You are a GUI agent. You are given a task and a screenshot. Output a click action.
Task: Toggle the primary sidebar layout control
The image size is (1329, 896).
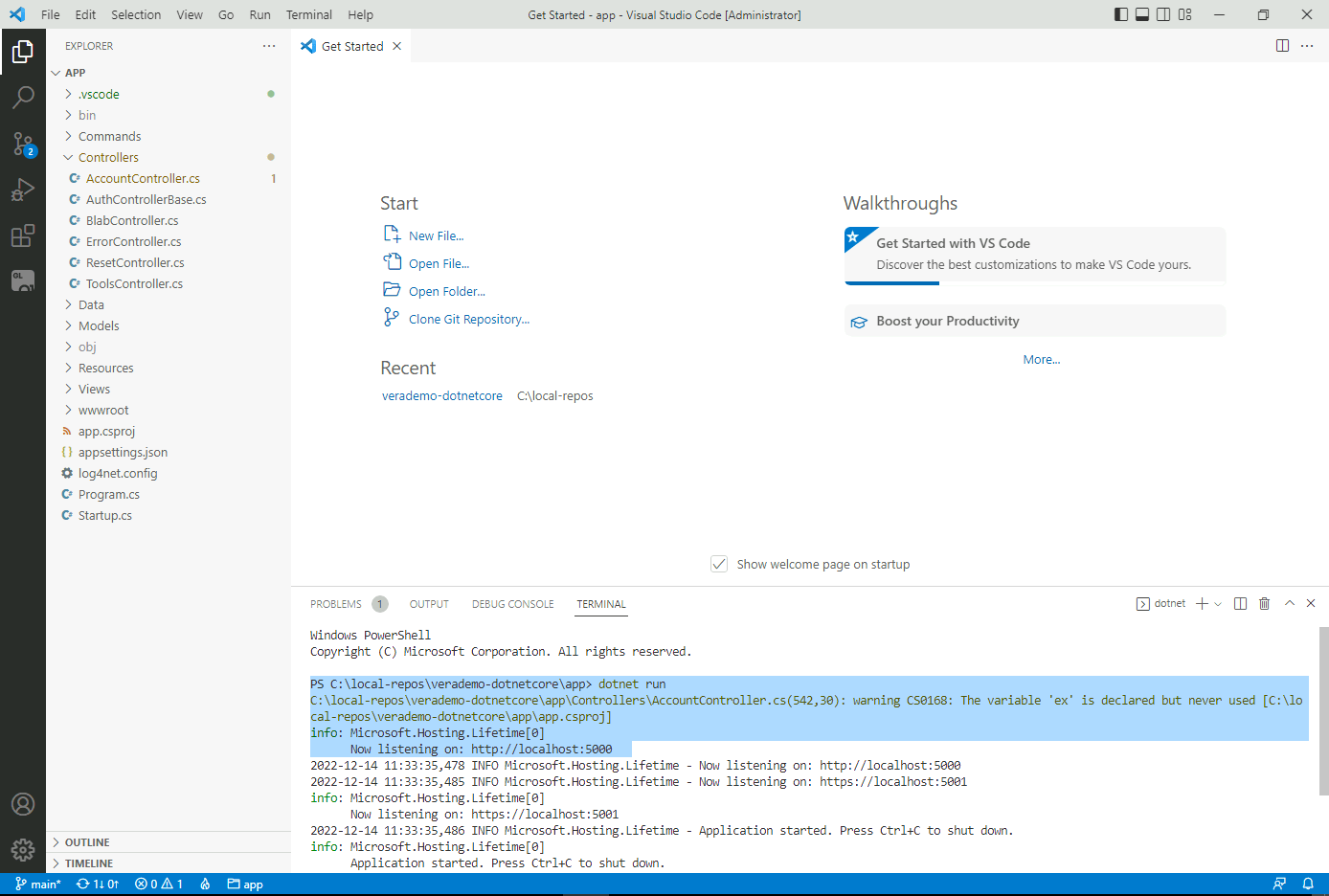tap(1120, 14)
